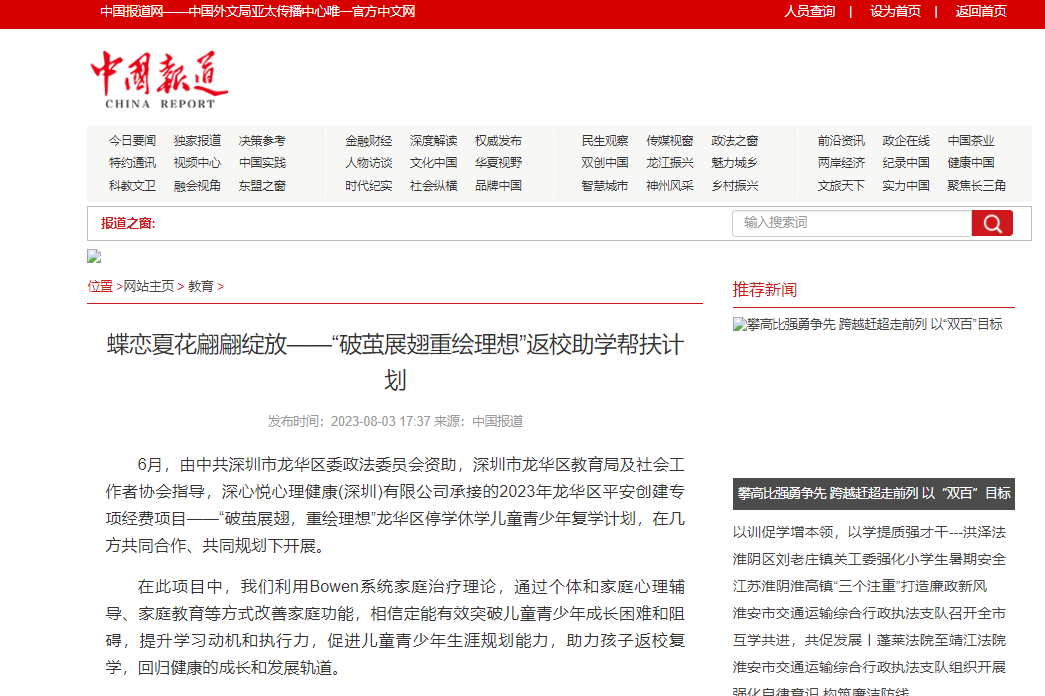1045x696 pixels.
Task: Open the 以训促学增本领 news headline
Action: (x=869, y=532)
